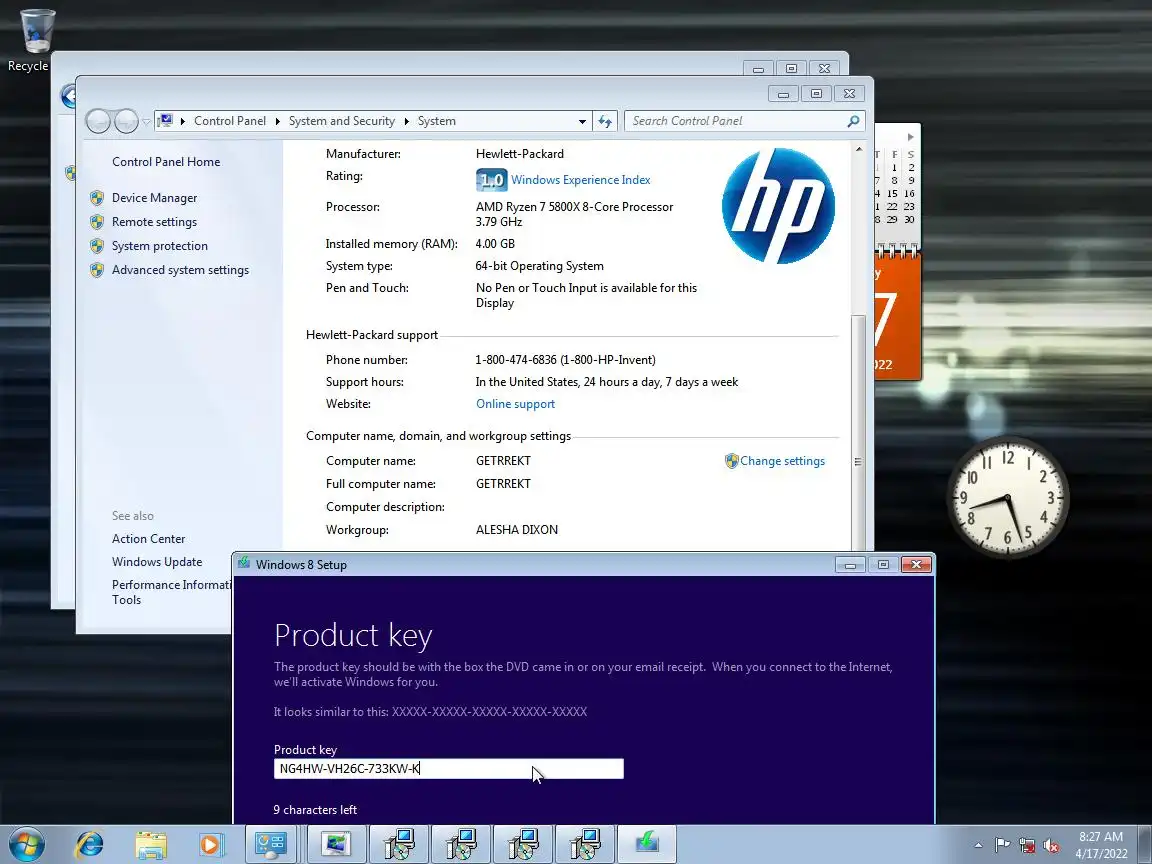Minimize the Windows 8 Setup window

tap(850, 564)
